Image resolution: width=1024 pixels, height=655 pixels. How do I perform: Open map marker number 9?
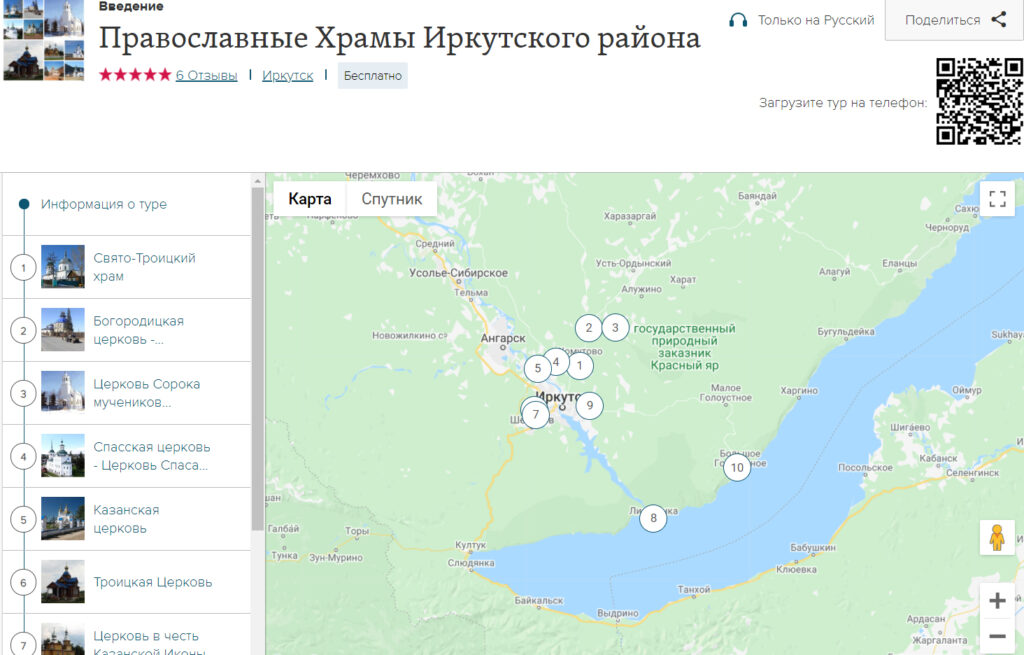coord(590,405)
